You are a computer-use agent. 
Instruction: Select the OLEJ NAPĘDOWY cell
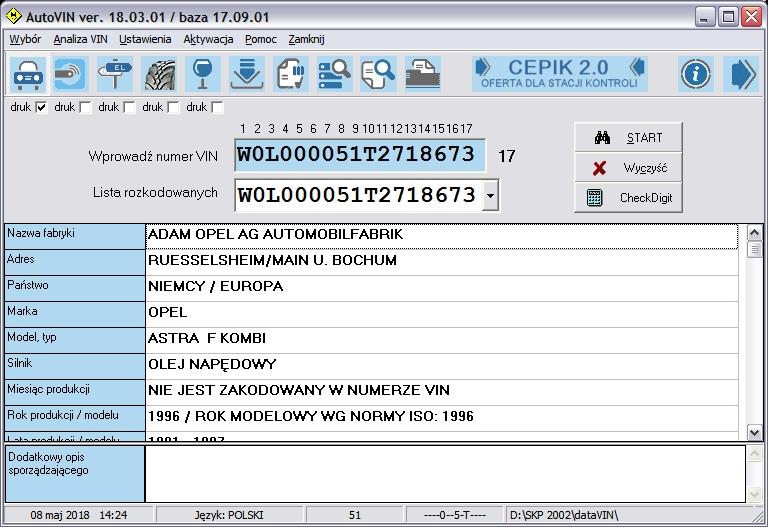pos(442,366)
